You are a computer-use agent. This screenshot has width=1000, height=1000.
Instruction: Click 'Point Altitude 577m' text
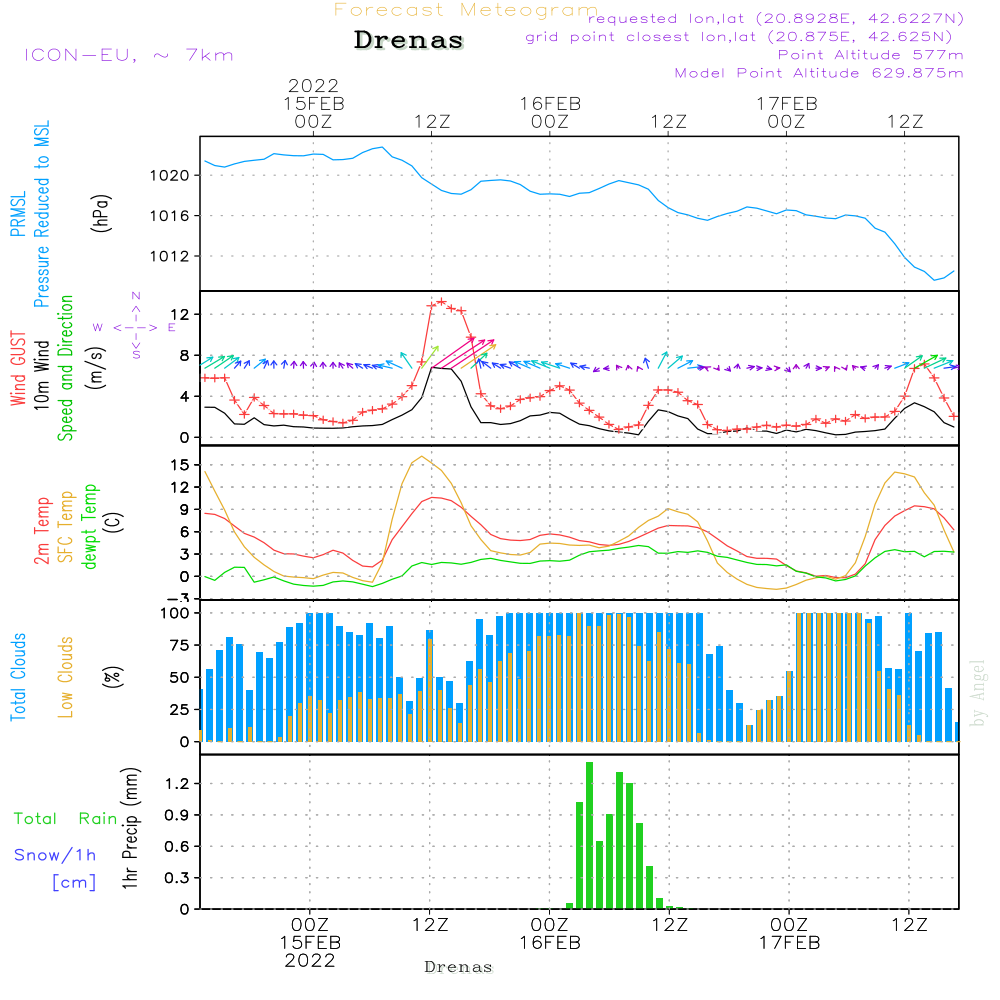[x=871, y=55]
